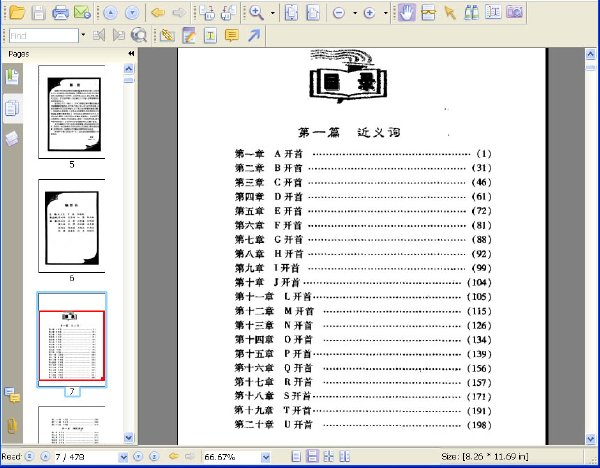Click the Open file folder icon
600x468 pixels.
coord(17,13)
